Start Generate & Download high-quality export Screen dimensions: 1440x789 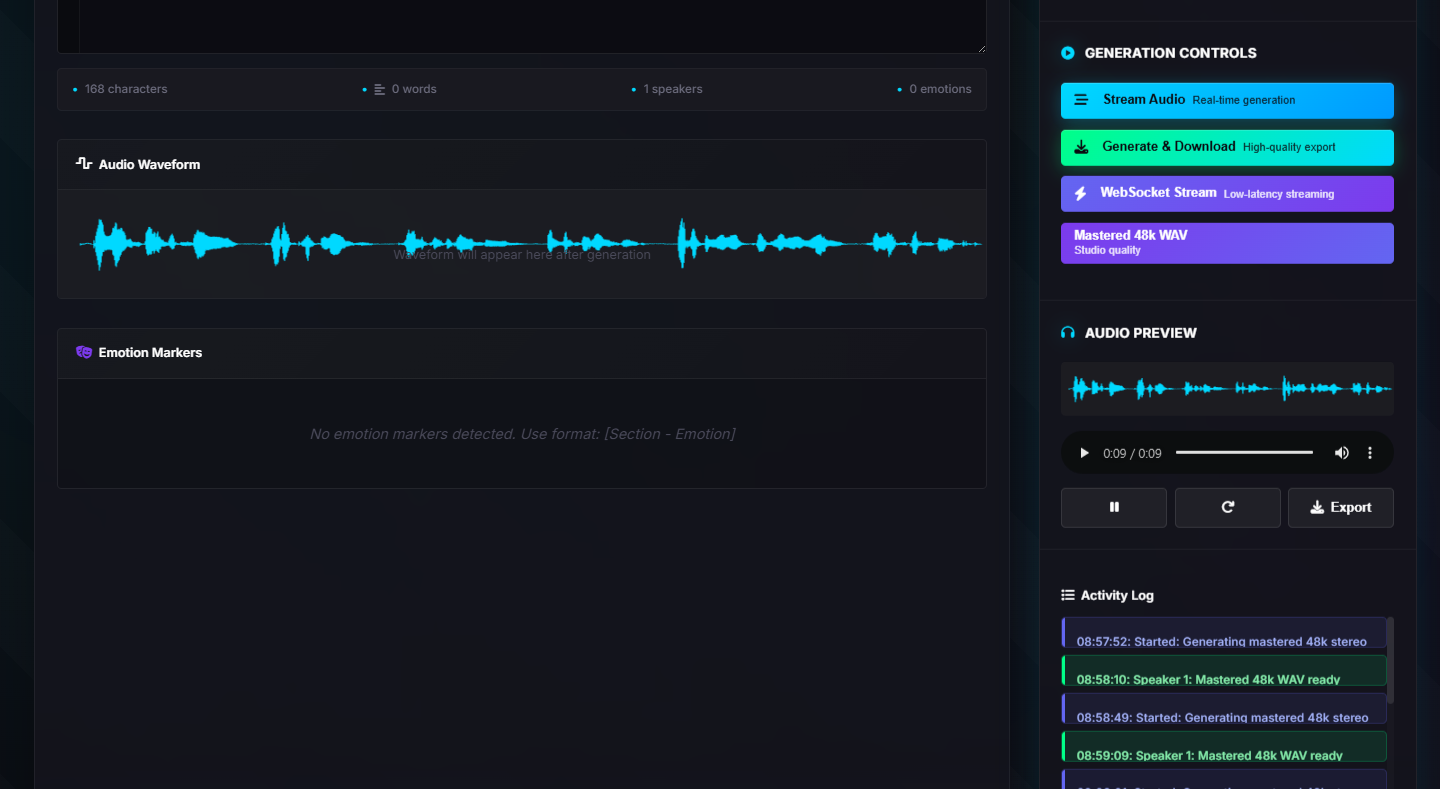pyautogui.click(x=1227, y=147)
